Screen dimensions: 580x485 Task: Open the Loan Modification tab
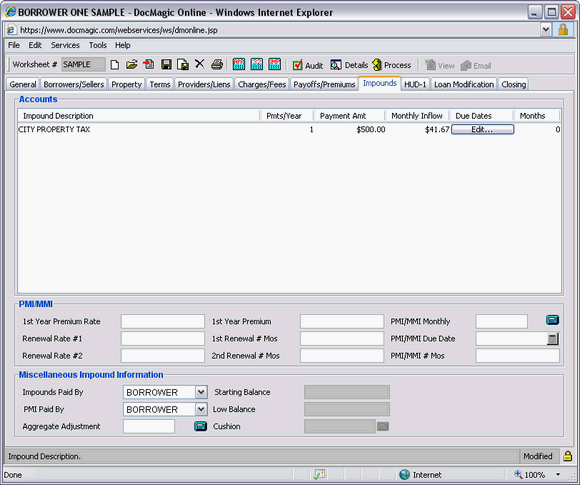tap(464, 84)
